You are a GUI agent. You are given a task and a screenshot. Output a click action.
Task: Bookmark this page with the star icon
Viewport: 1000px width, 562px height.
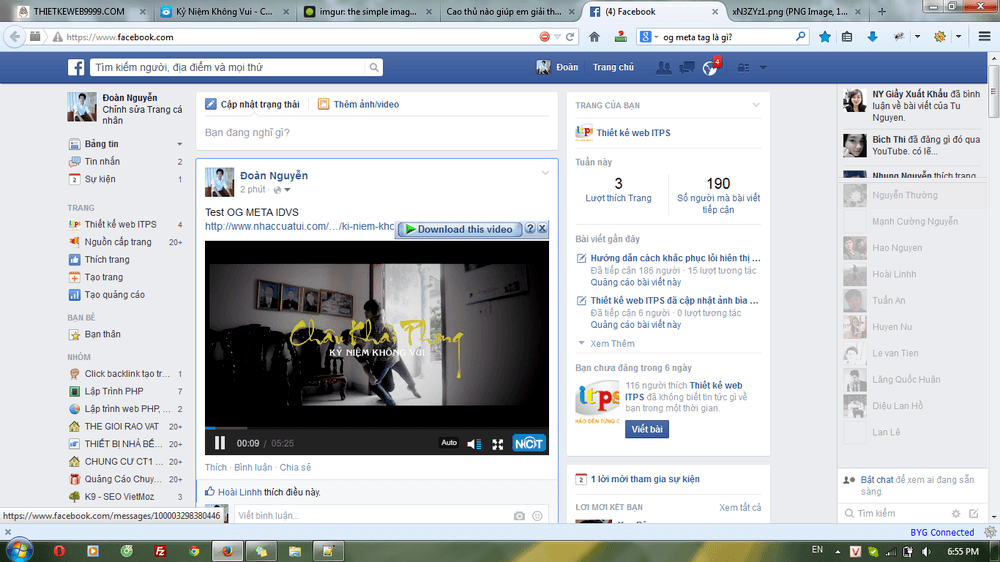tap(825, 37)
